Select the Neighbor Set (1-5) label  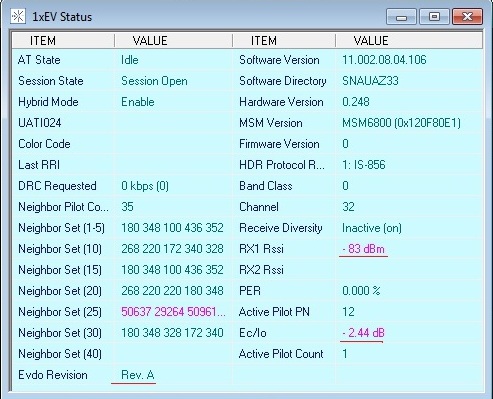pyautogui.click(x=61, y=228)
